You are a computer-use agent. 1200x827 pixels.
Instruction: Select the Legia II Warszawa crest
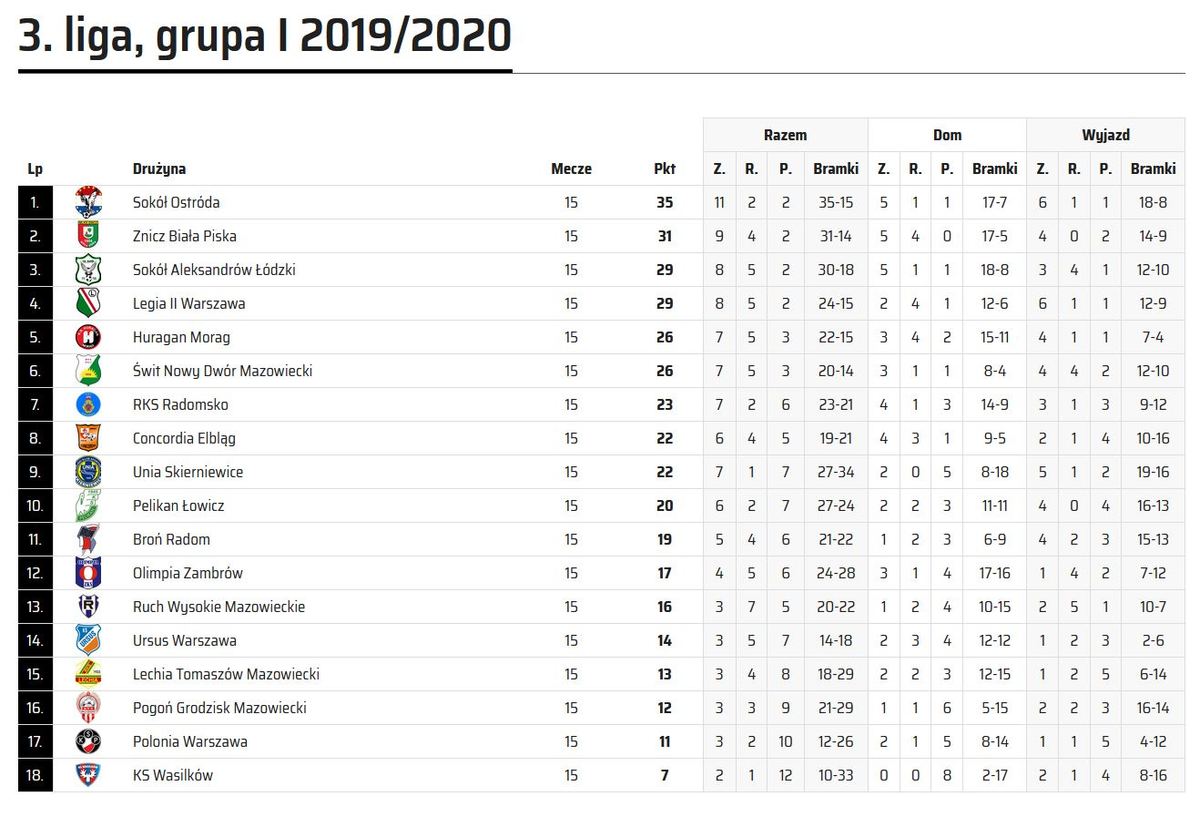click(x=88, y=303)
